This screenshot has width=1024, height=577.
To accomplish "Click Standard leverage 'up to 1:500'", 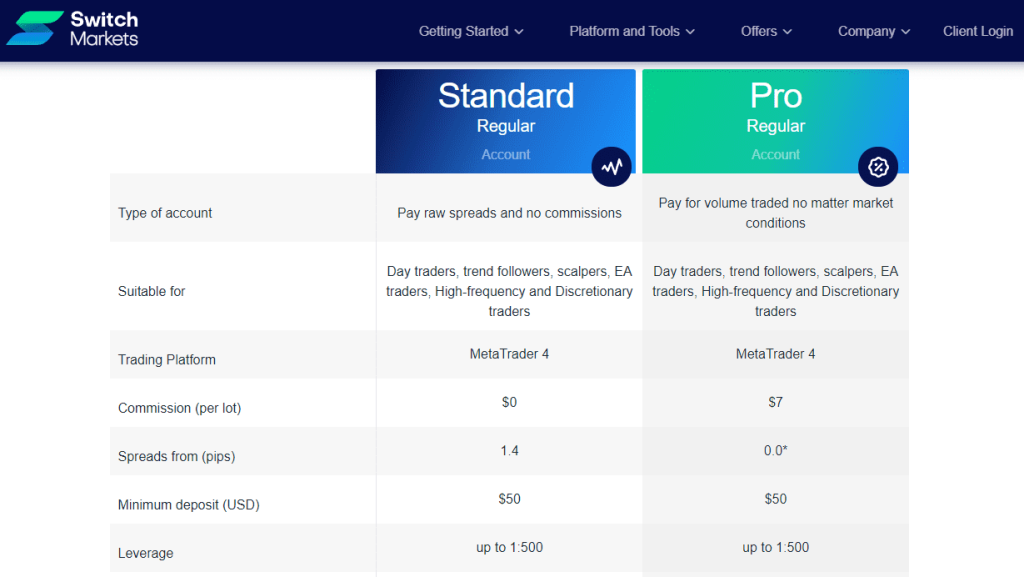I will [509, 547].
